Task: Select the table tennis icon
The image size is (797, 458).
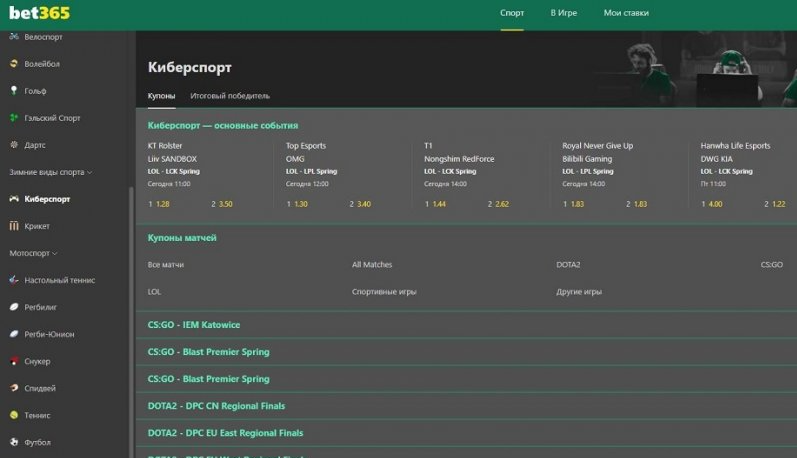Action: click(x=14, y=280)
